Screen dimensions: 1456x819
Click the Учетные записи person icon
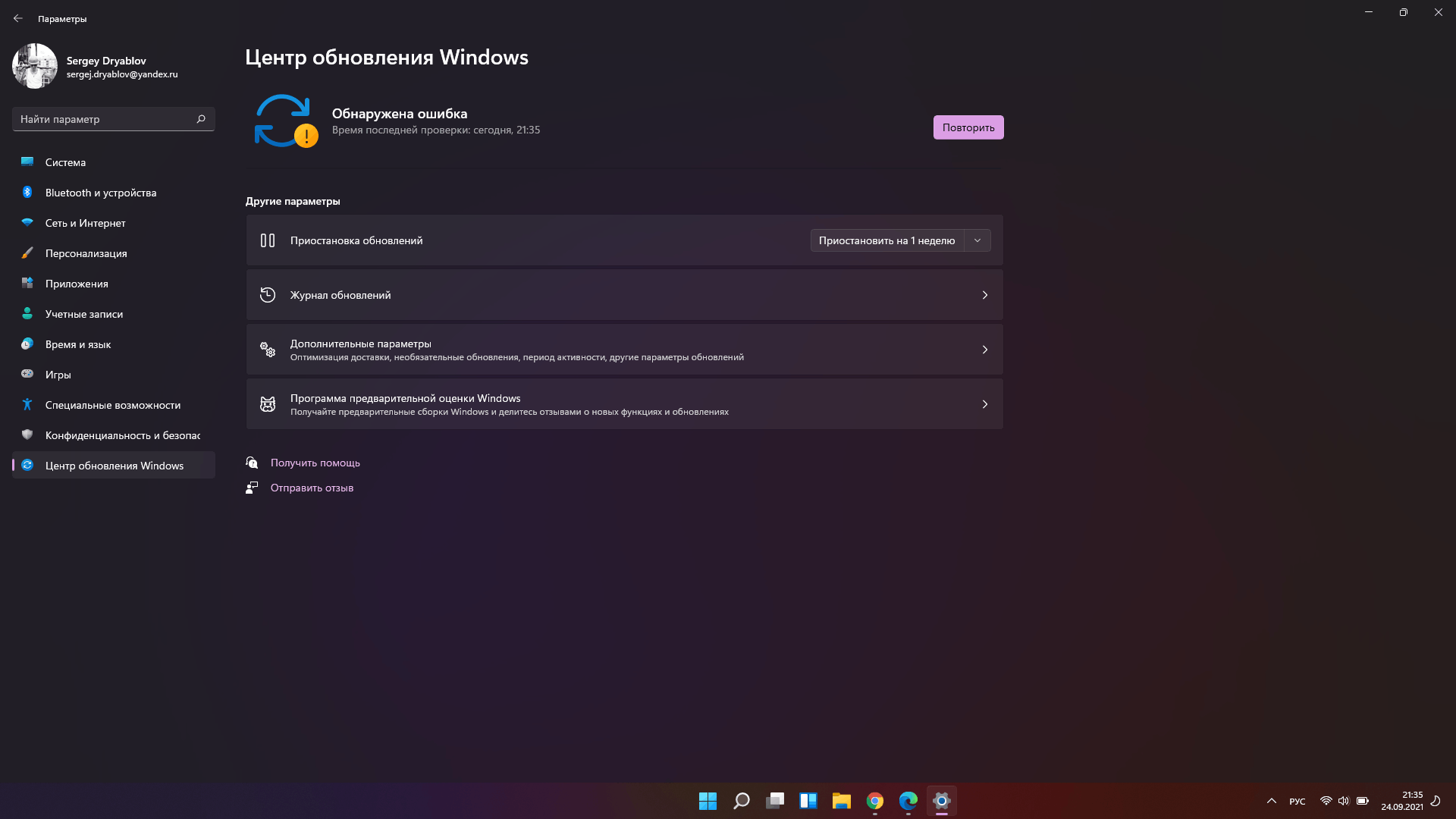tap(27, 313)
